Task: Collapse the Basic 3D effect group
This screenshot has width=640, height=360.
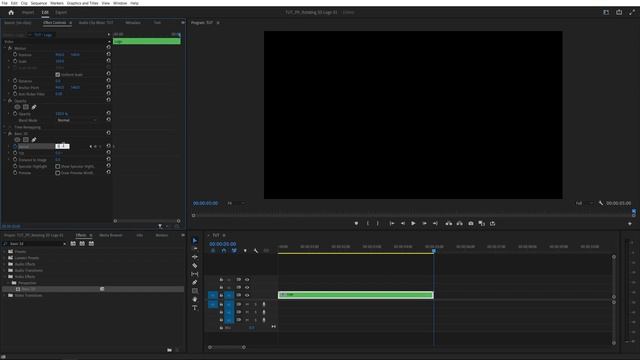Action: click(x=5, y=133)
